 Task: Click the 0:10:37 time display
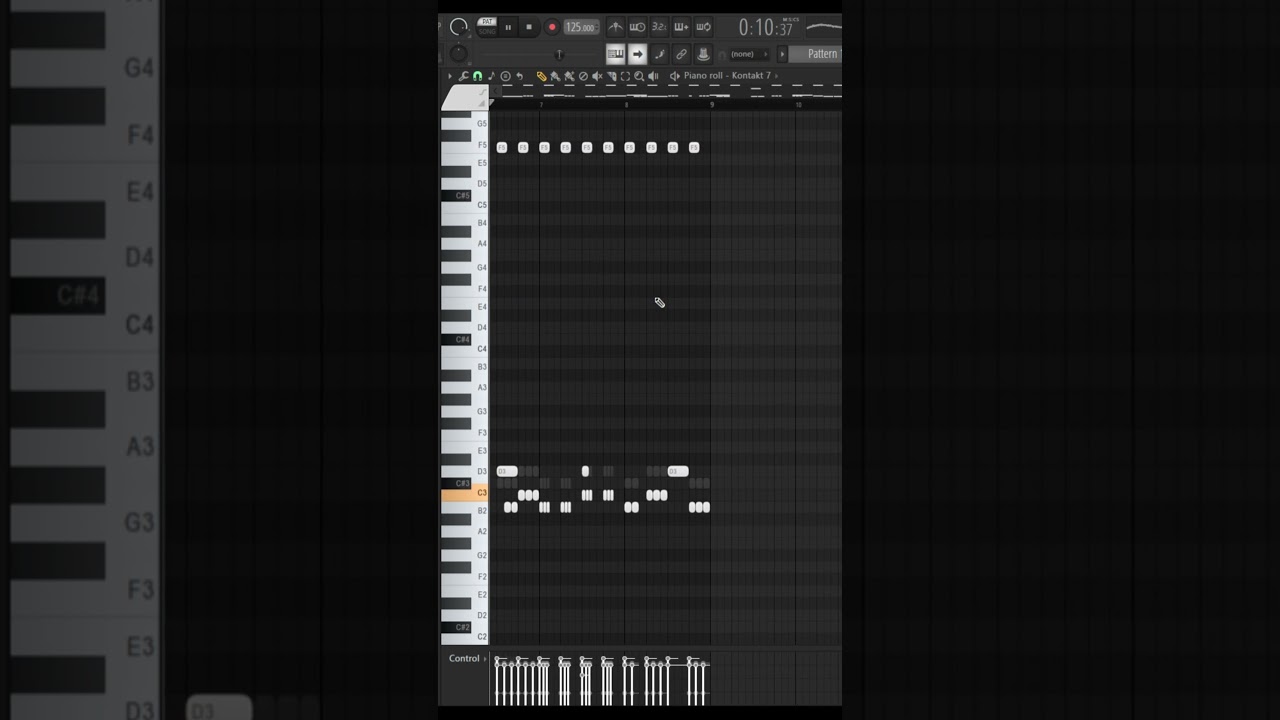766,28
